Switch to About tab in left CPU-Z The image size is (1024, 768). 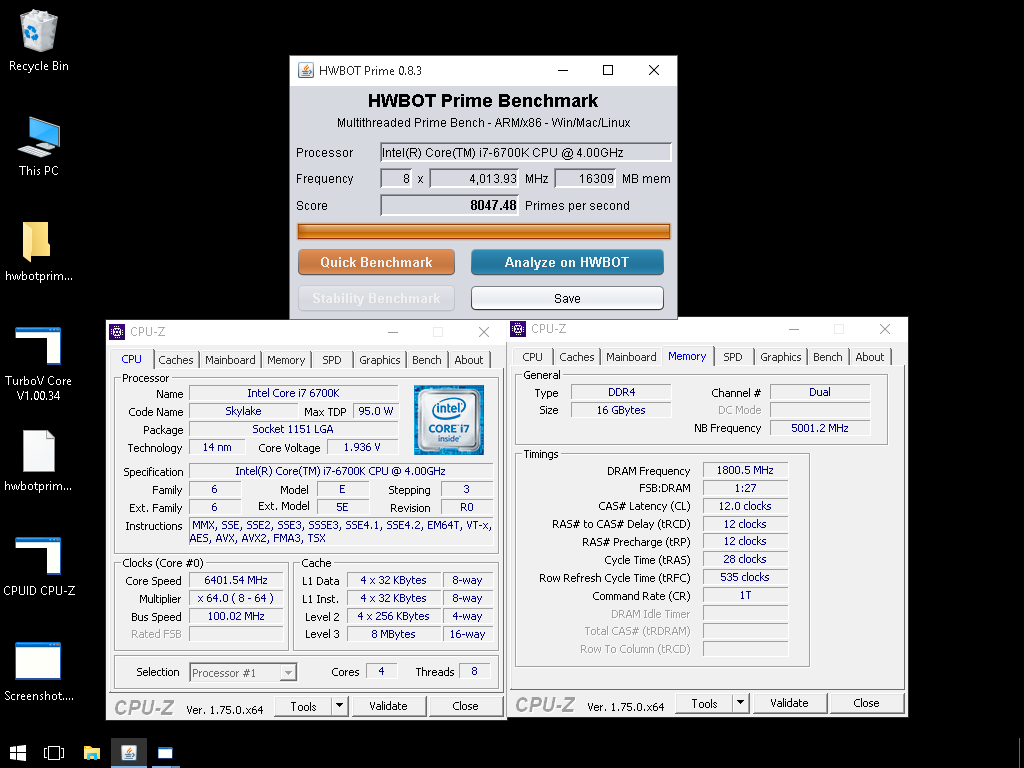[x=469, y=360]
